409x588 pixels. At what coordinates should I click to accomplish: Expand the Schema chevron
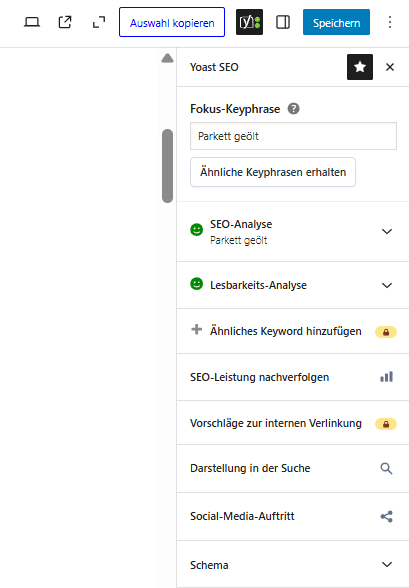(387, 564)
